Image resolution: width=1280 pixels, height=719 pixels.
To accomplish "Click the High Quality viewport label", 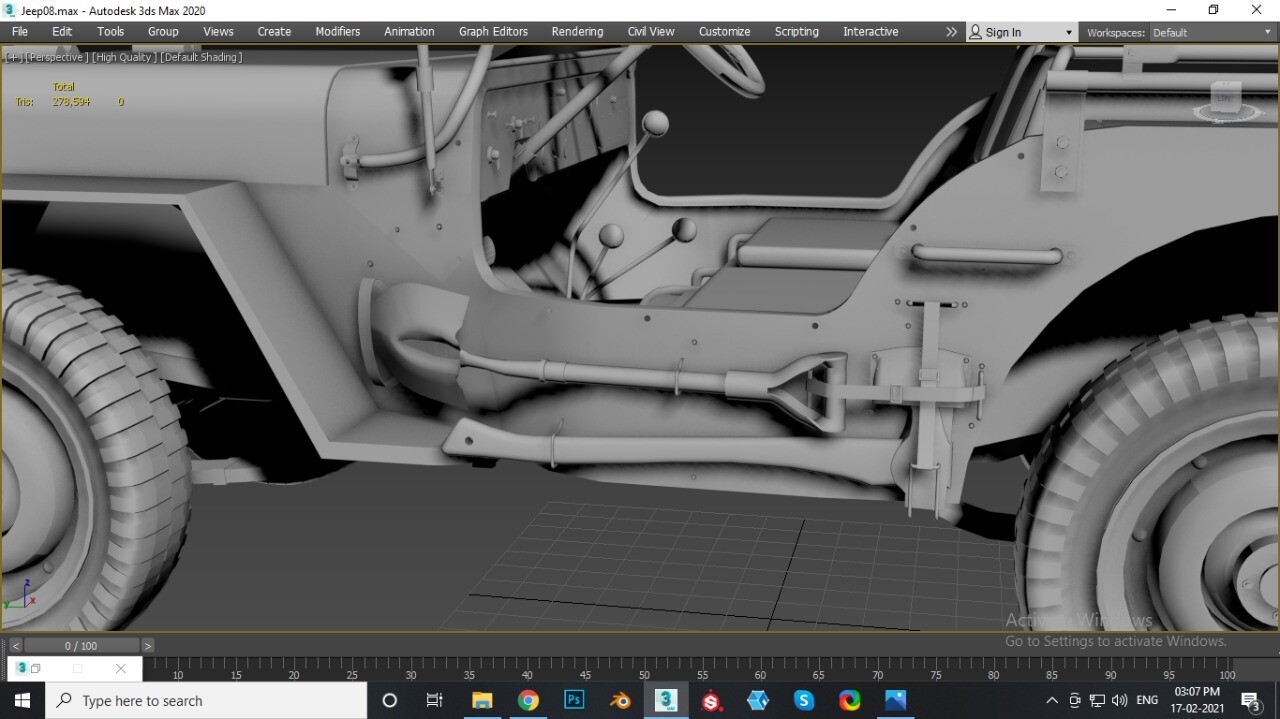I will (x=124, y=57).
